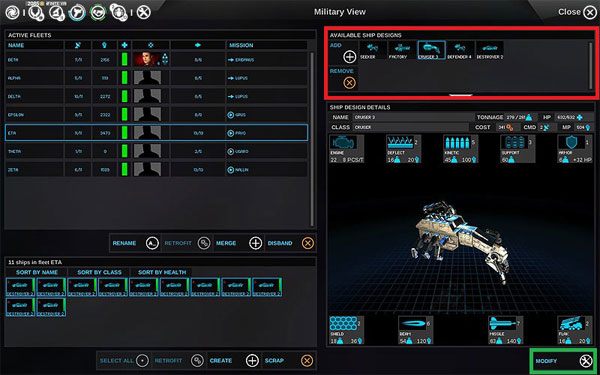Open the research screen icon in top bar
This screenshot has width=600, height=375.
(56, 12)
